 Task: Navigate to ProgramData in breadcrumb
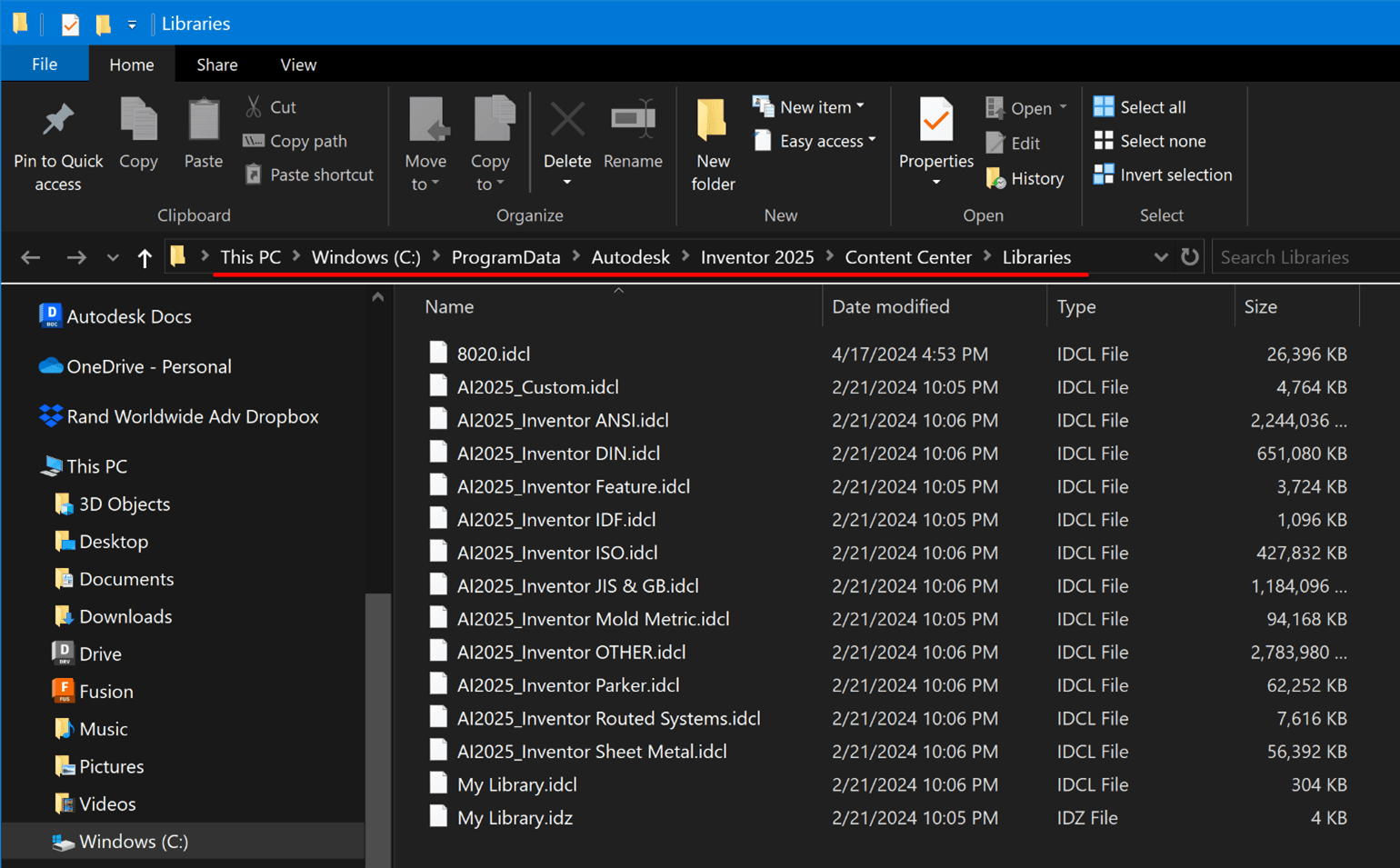tap(505, 257)
